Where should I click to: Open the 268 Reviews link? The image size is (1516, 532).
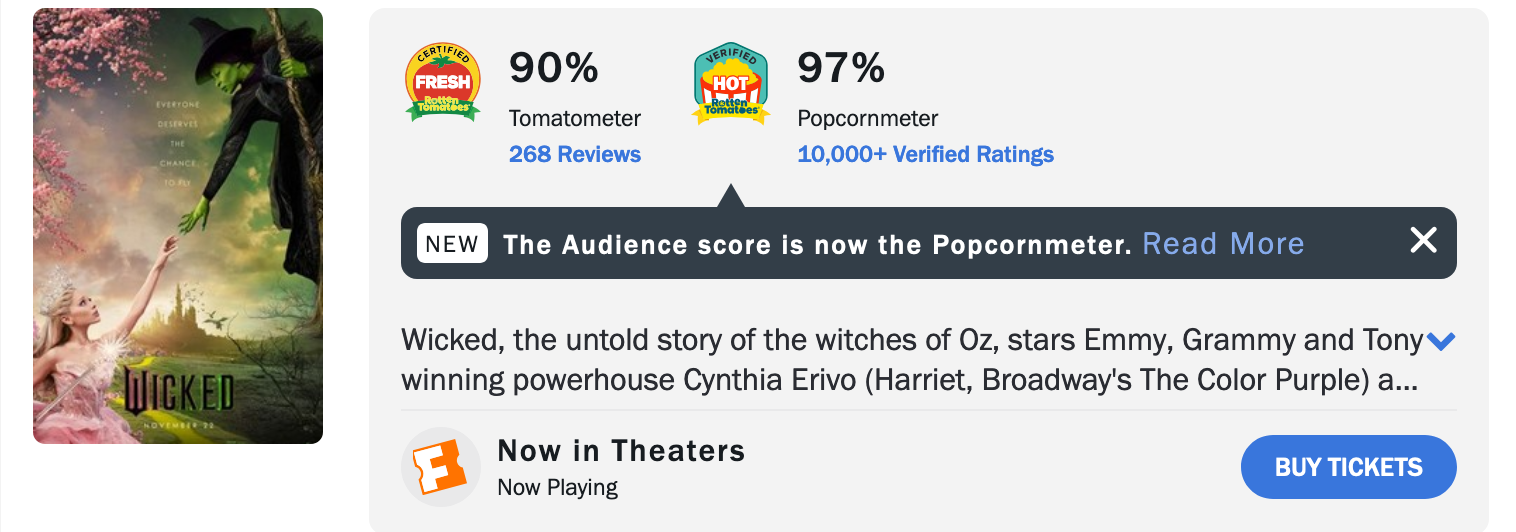pos(575,155)
